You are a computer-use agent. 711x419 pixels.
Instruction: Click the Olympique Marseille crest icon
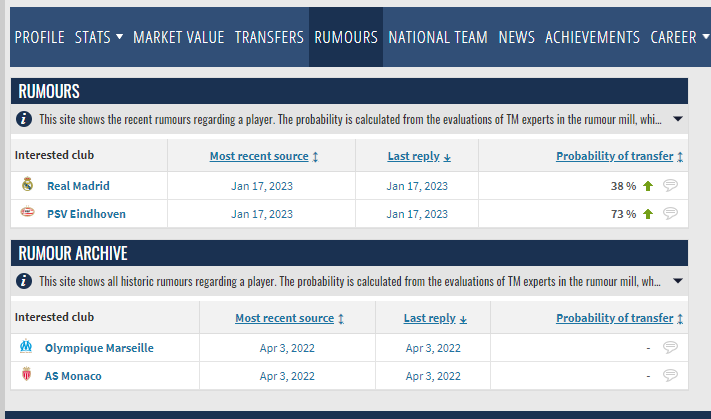[x=27, y=347]
